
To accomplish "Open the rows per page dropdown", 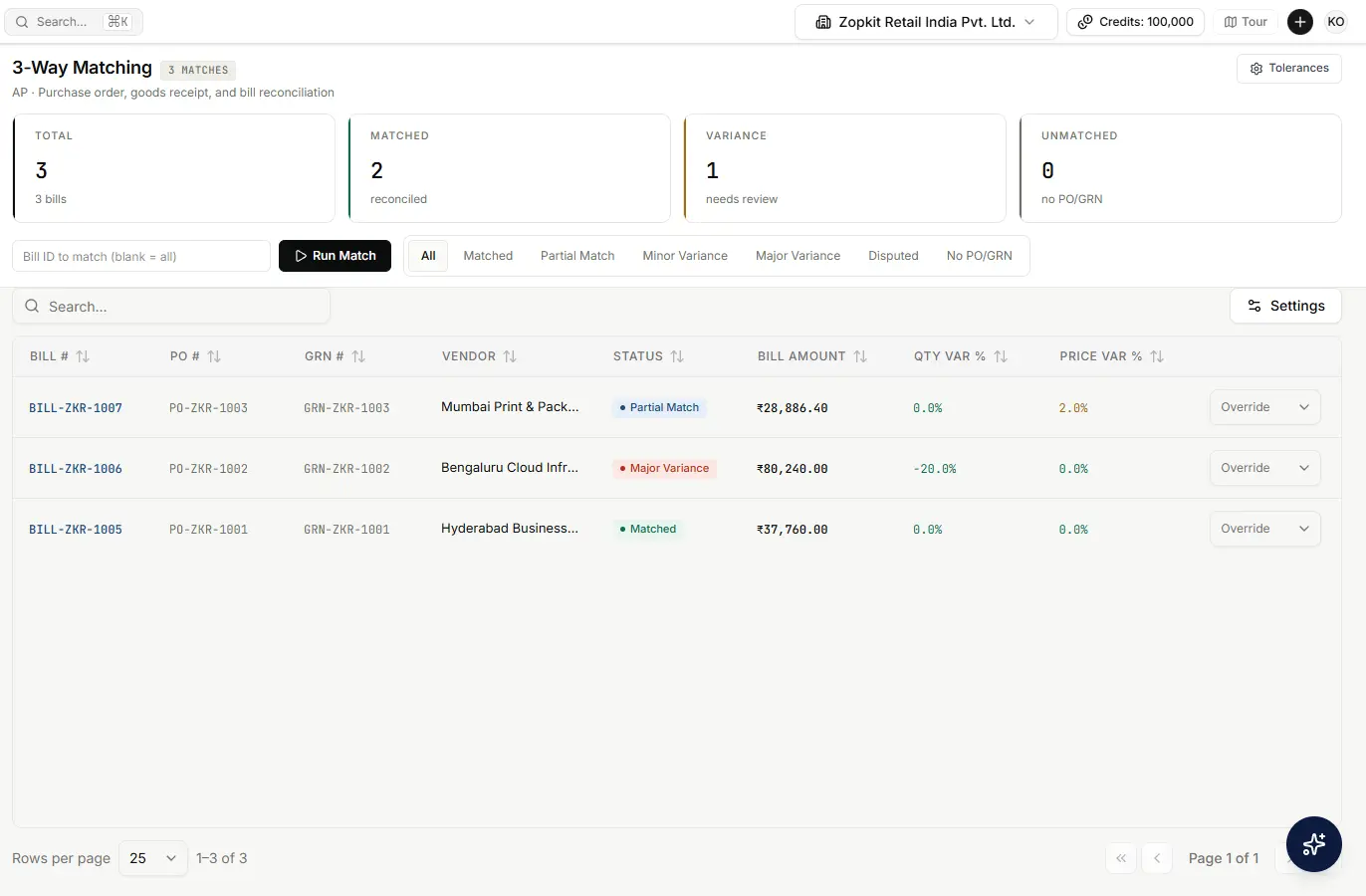I will tap(153, 858).
